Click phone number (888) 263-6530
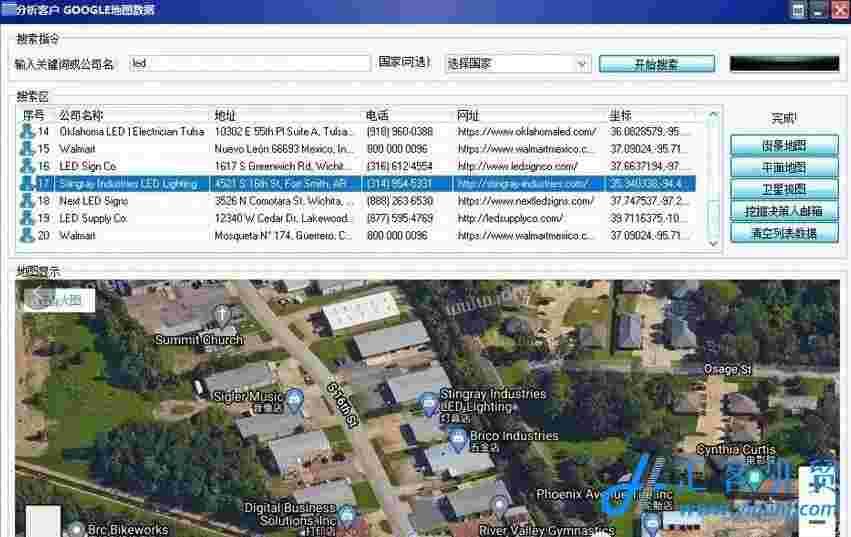 400,201
